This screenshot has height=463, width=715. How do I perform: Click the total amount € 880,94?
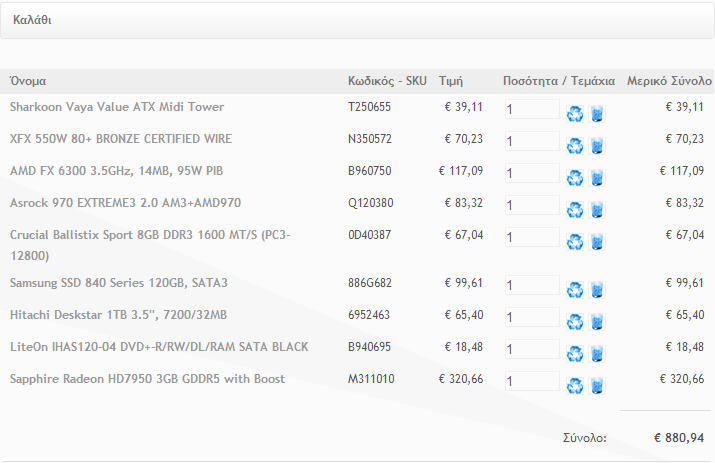click(x=679, y=438)
